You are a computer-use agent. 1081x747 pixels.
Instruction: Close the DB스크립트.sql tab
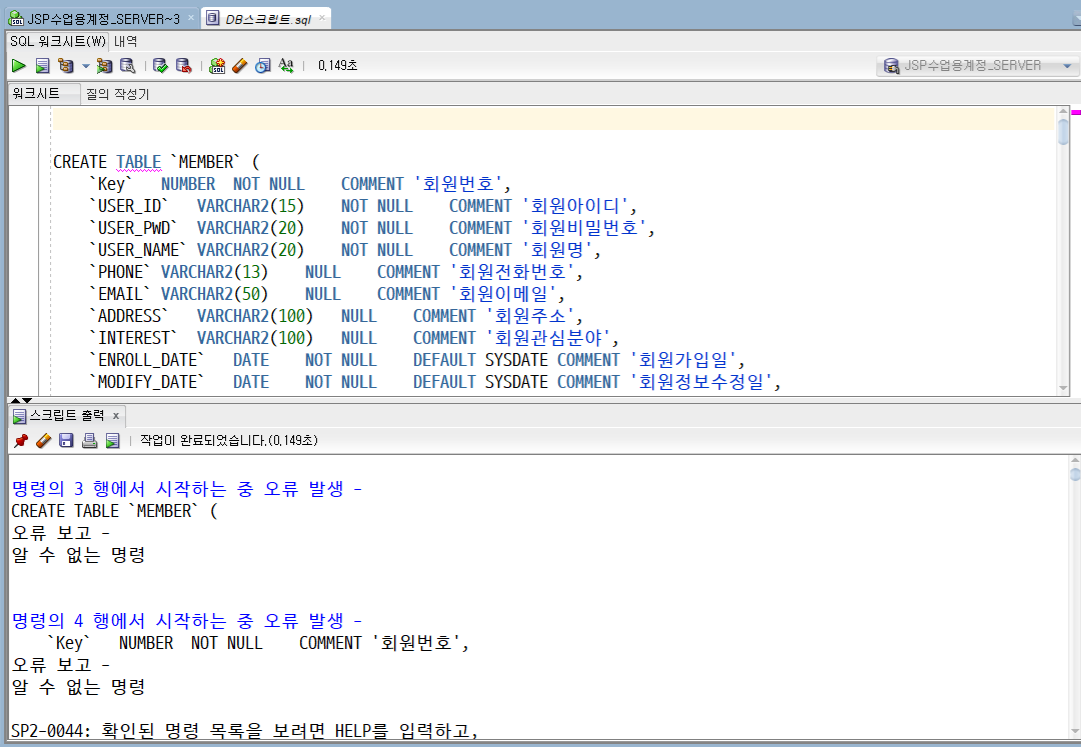322,18
